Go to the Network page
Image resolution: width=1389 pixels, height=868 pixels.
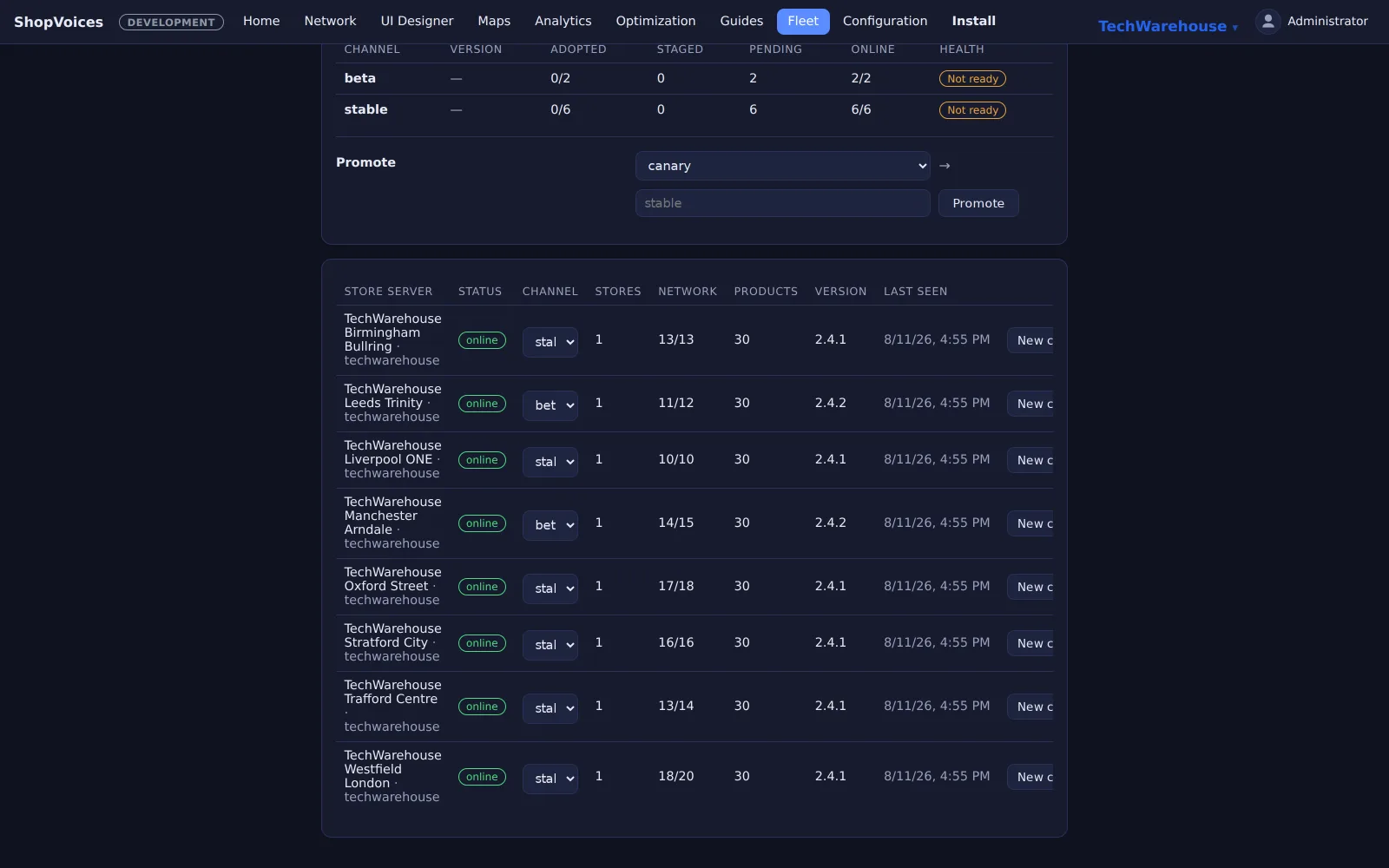point(330,21)
